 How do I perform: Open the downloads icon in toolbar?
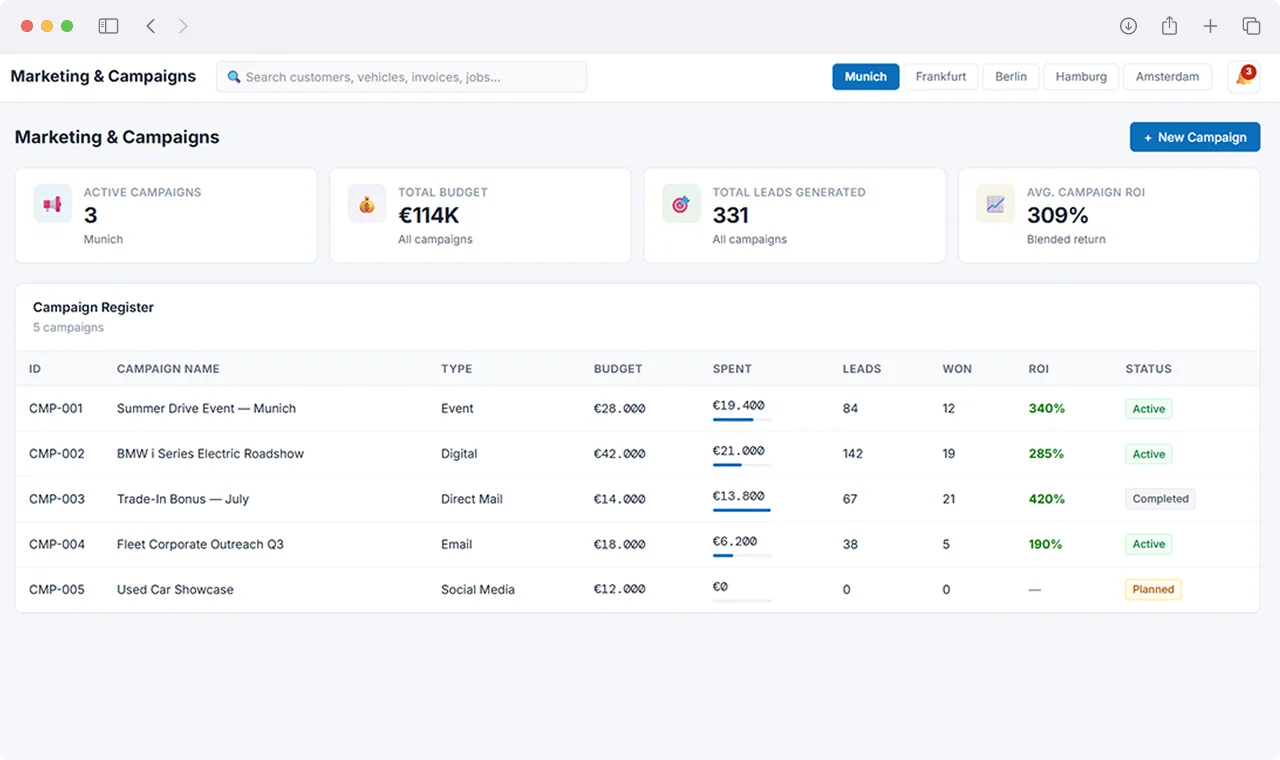[1128, 26]
